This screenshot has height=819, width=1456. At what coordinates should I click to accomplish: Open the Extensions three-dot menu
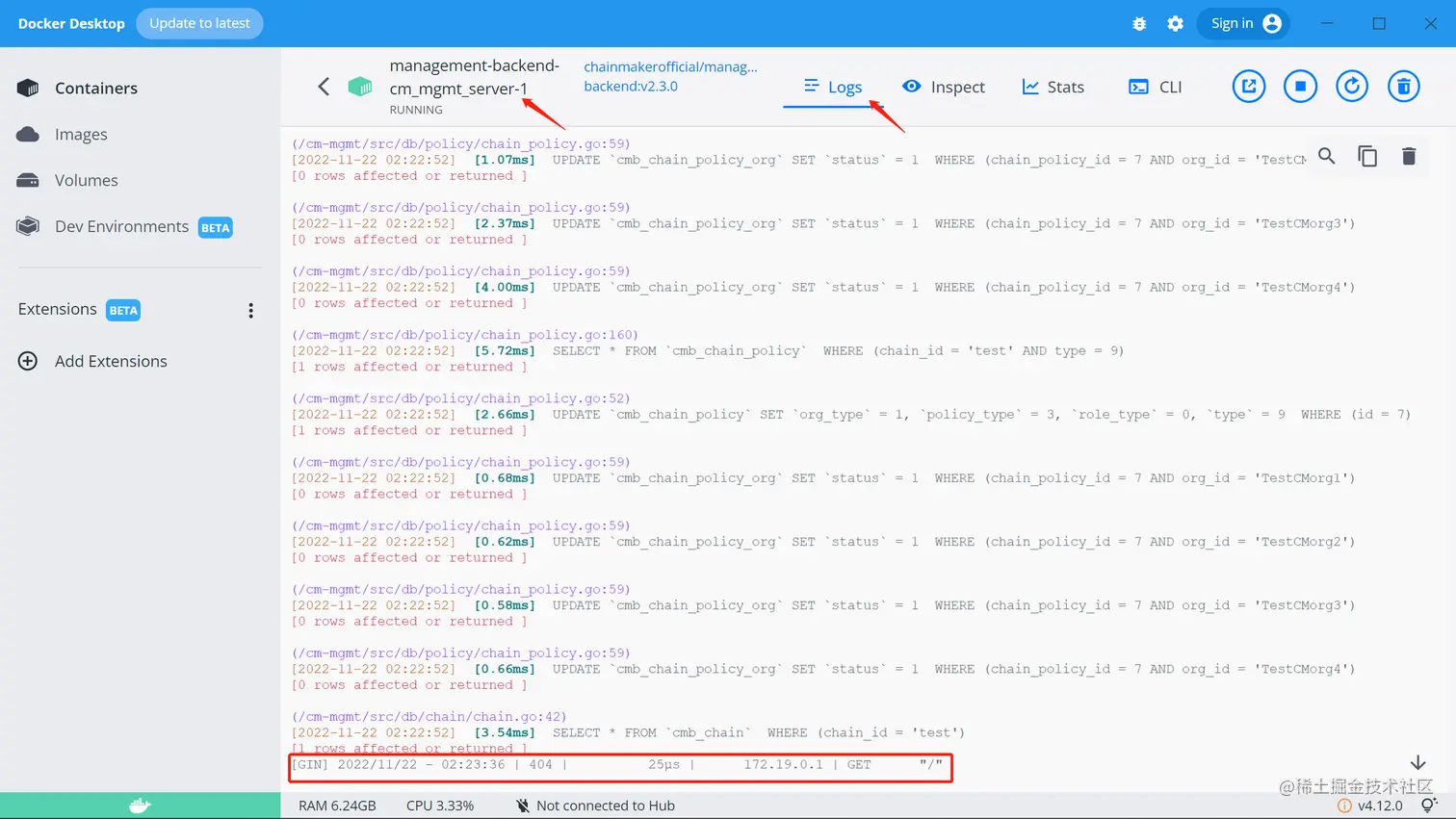pyautogui.click(x=250, y=310)
